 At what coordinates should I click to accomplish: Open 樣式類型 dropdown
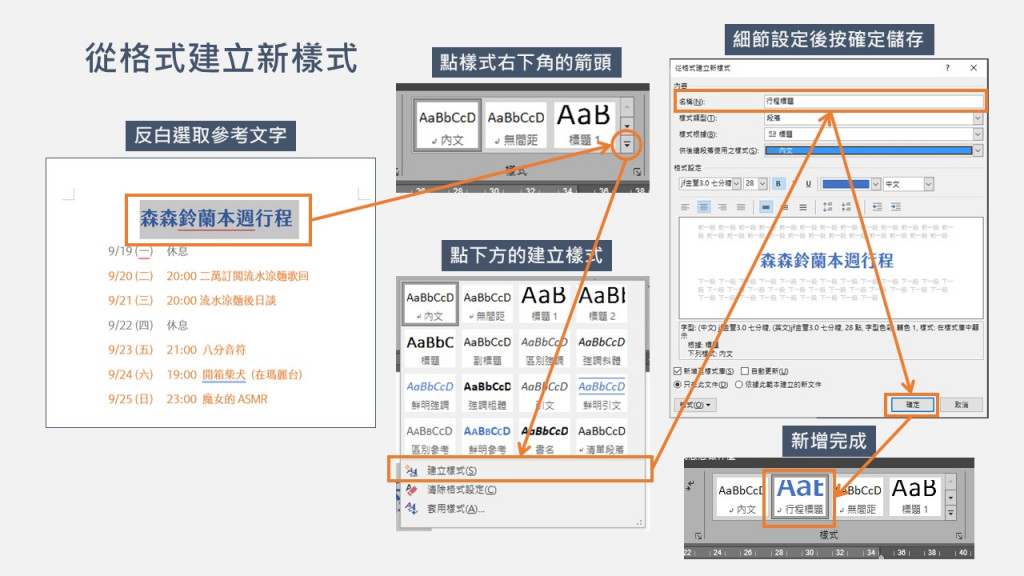pyautogui.click(x=977, y=118)
